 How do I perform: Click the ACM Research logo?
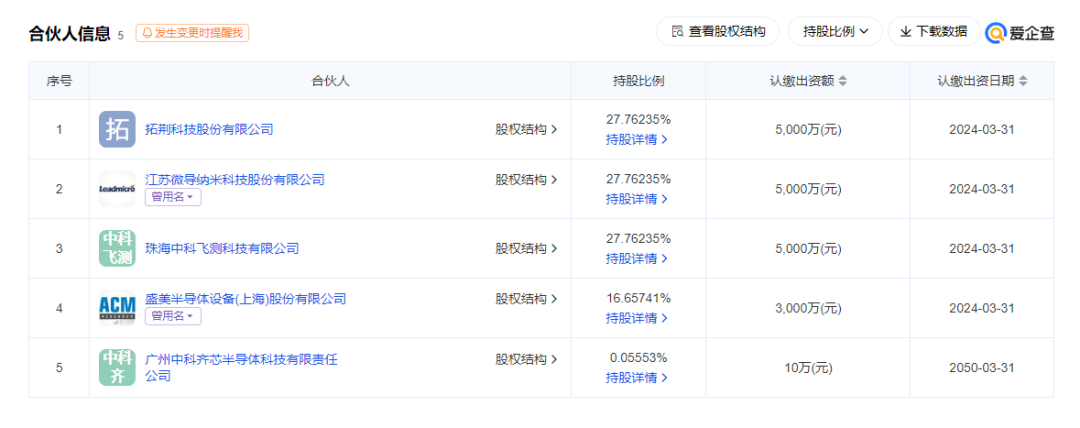117,308
